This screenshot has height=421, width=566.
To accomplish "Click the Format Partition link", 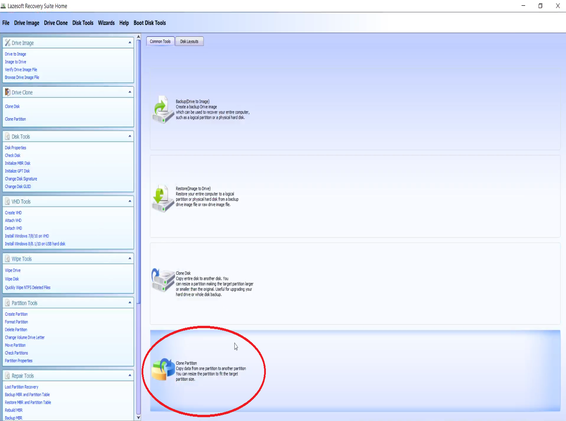I will 16,322.
